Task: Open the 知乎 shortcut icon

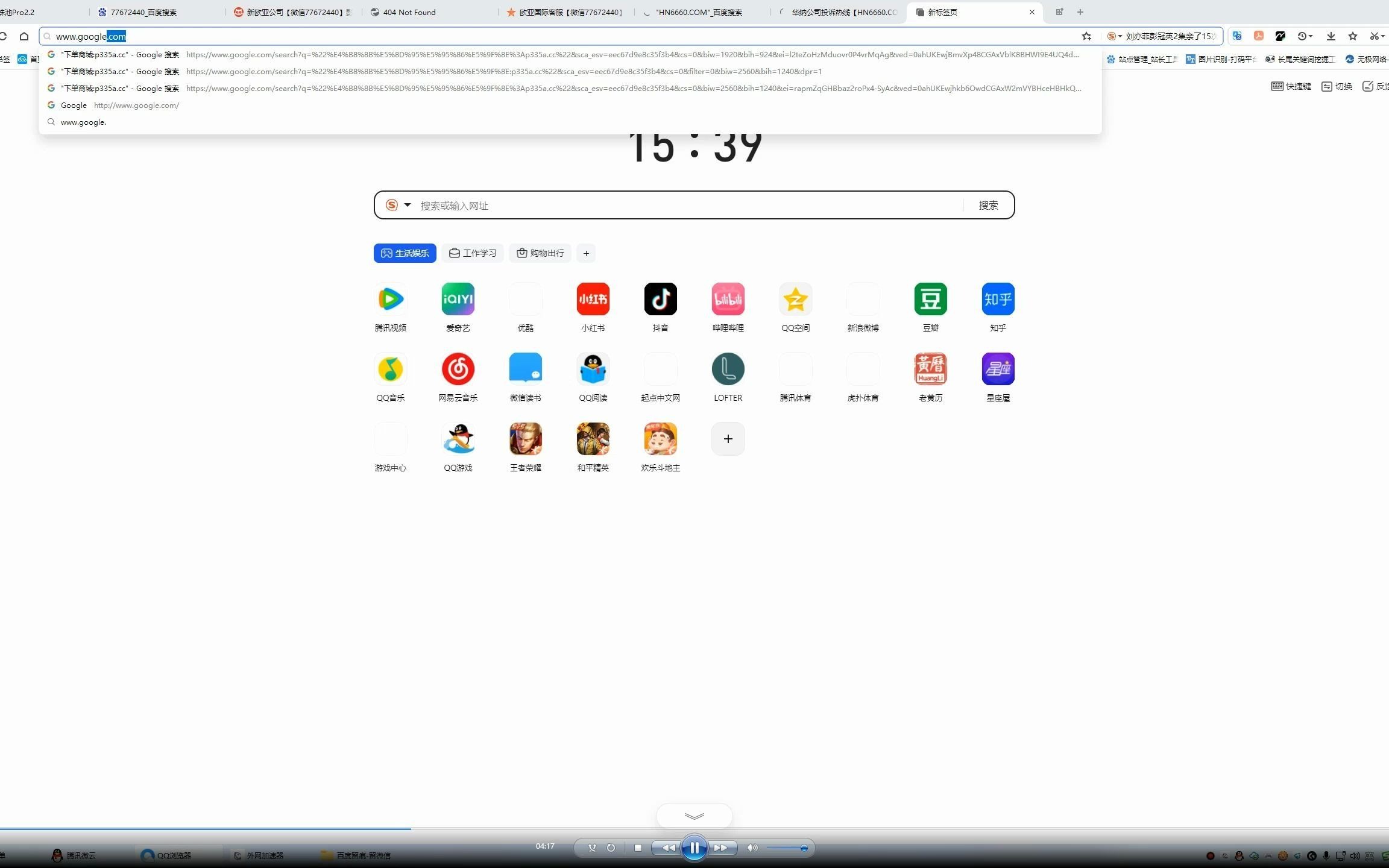Action: [998, 299]
